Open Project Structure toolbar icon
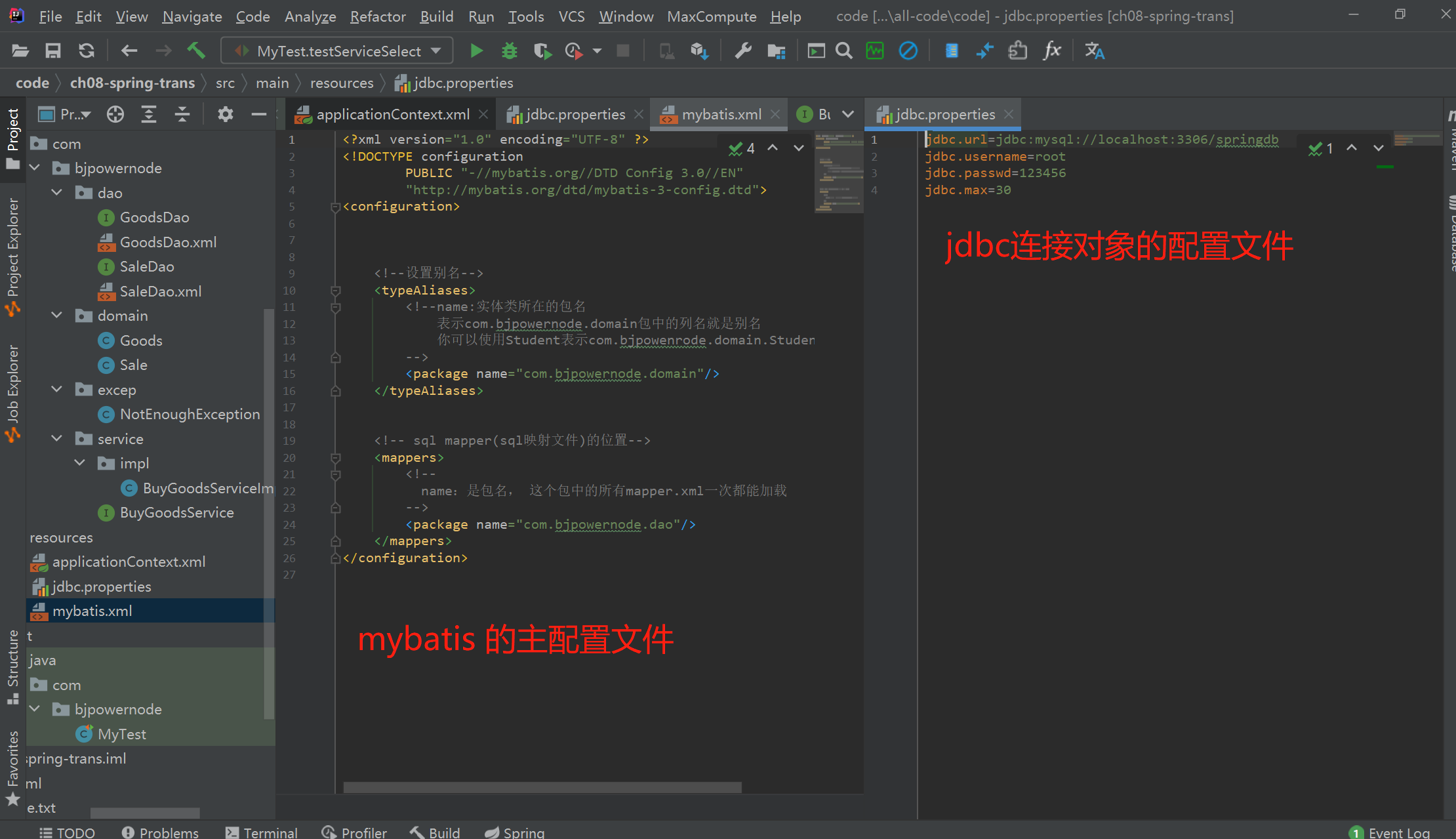This screenshot has width=1456, height=839. tap(777, 51)
